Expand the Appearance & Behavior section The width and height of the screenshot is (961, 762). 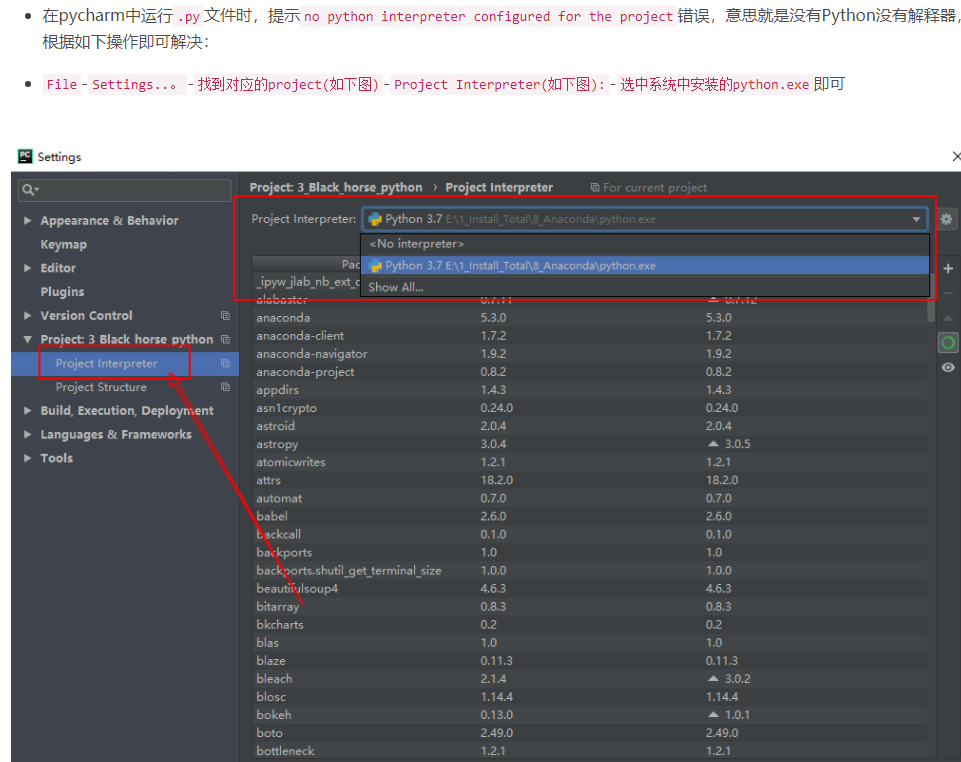(28, 220)
